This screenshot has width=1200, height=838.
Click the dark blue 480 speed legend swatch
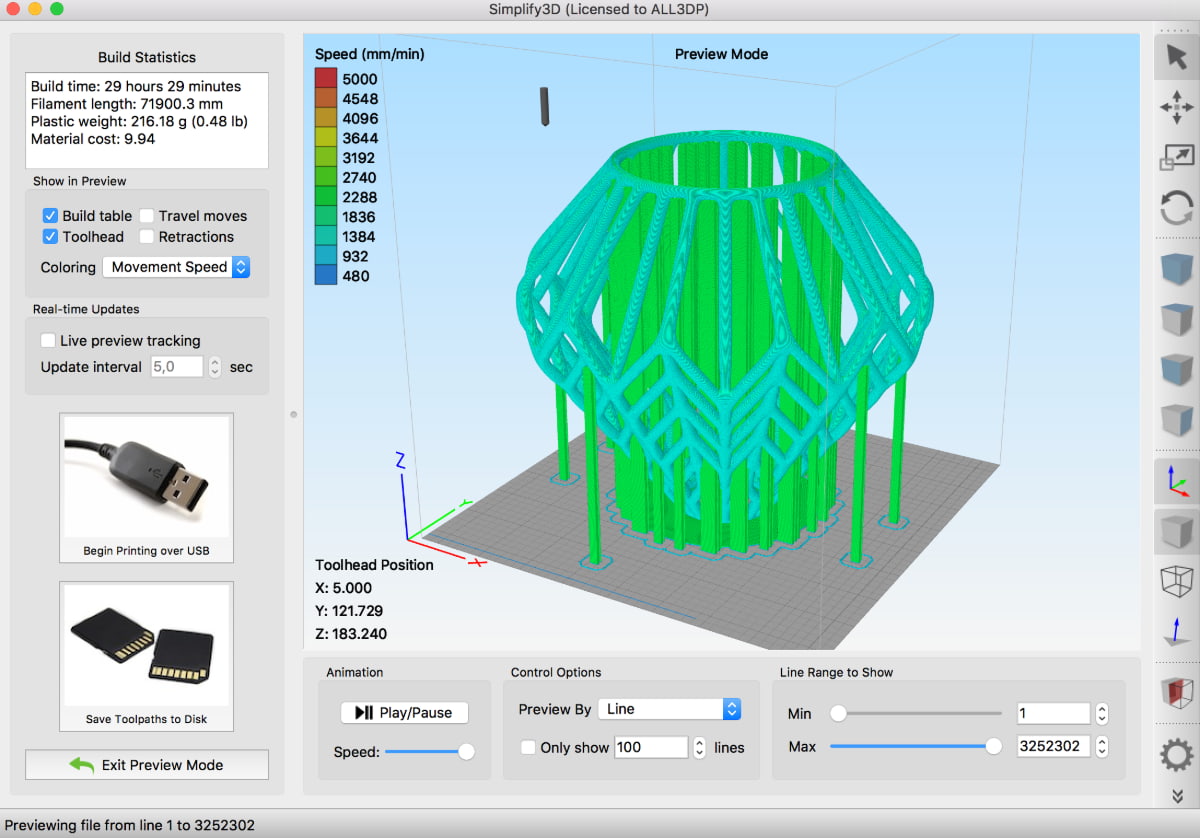[326, 276]
